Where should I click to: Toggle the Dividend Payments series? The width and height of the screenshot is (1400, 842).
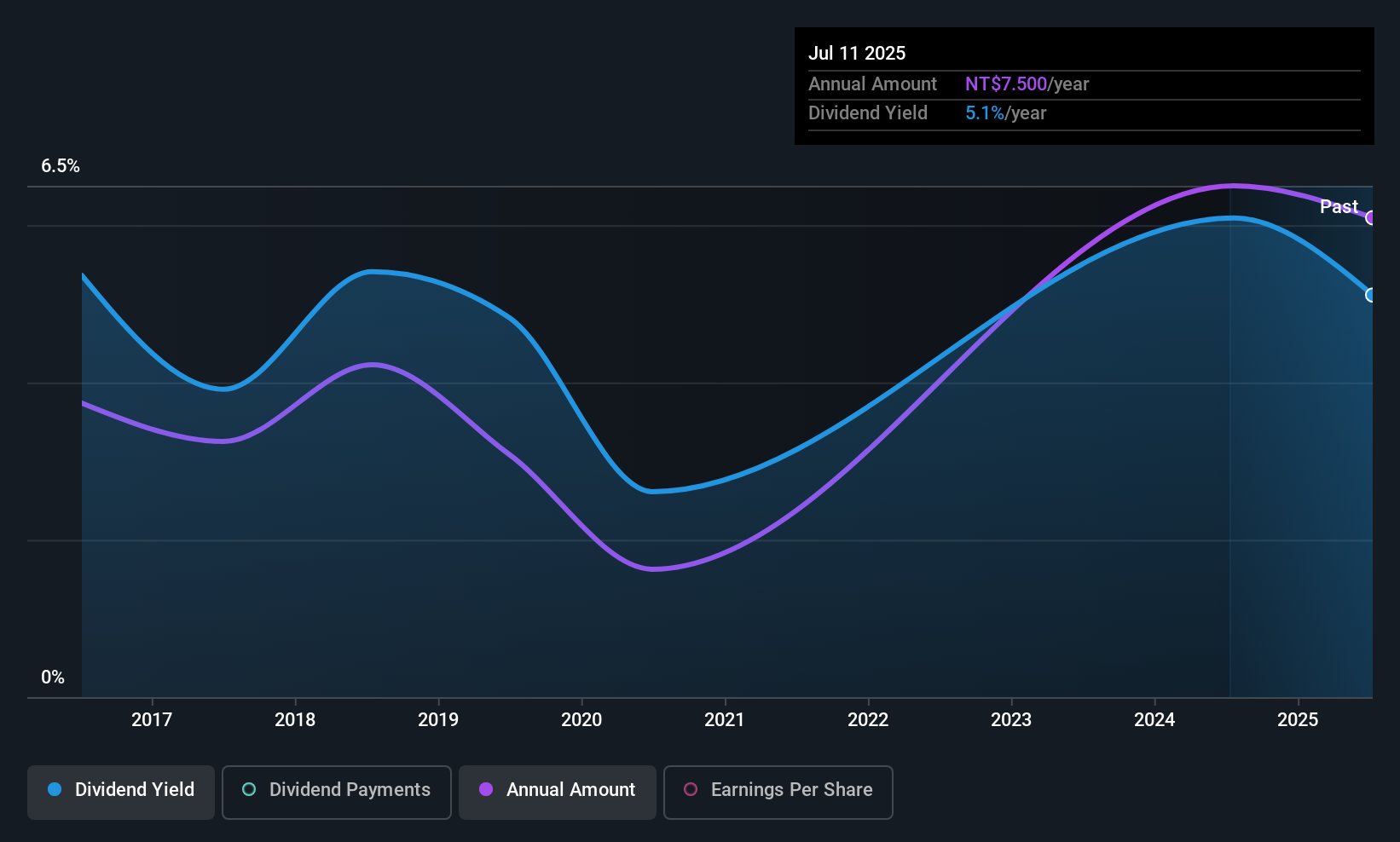click(337, 793)
